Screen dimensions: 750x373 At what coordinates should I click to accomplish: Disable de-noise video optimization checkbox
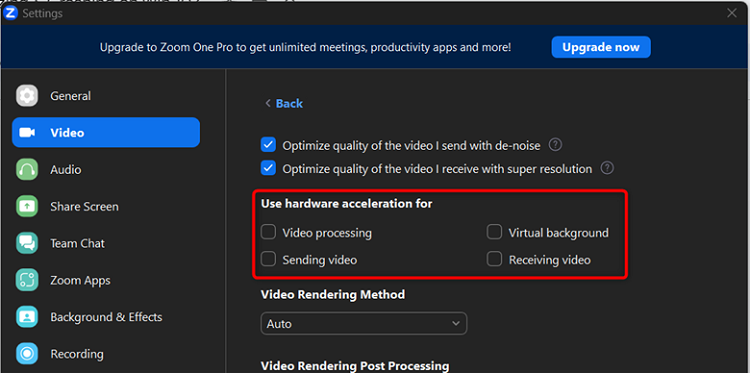[x=268, y=144]
